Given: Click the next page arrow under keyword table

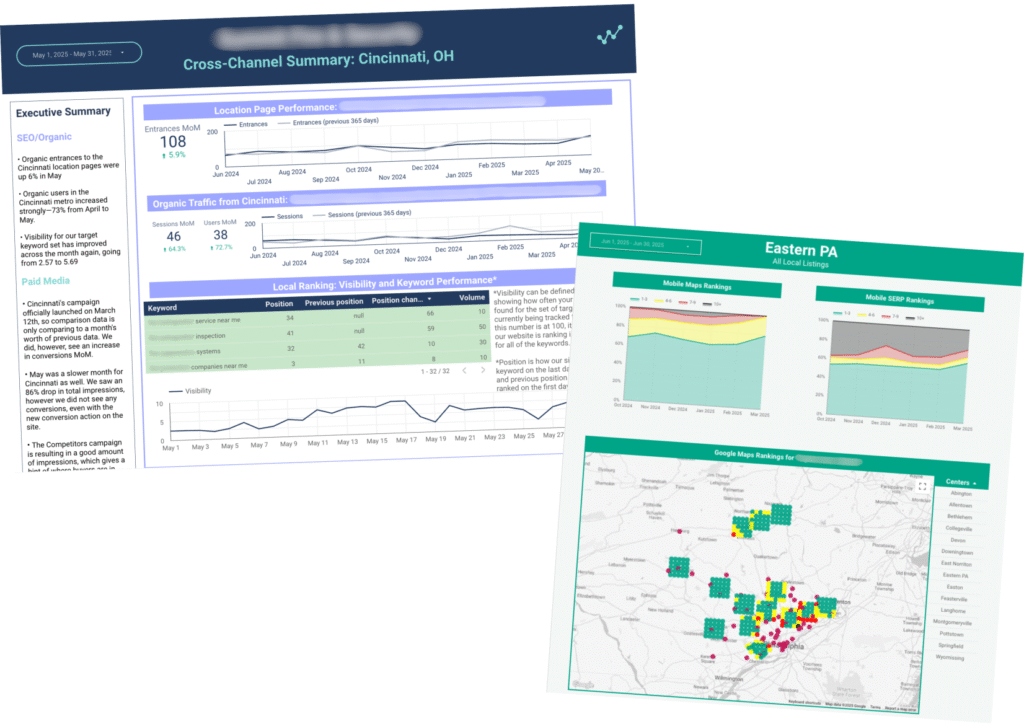Looking at the screenshot, I should click(483, 370).
